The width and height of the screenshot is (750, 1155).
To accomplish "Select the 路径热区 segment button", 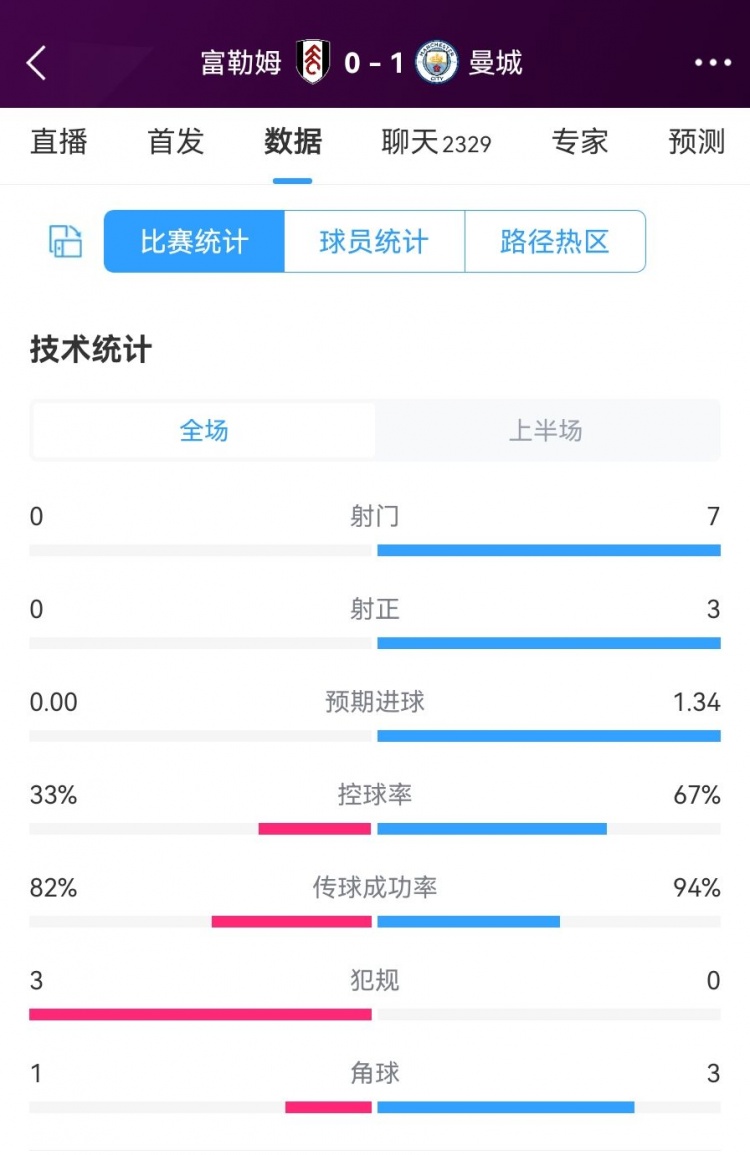I will coord(555,242).
